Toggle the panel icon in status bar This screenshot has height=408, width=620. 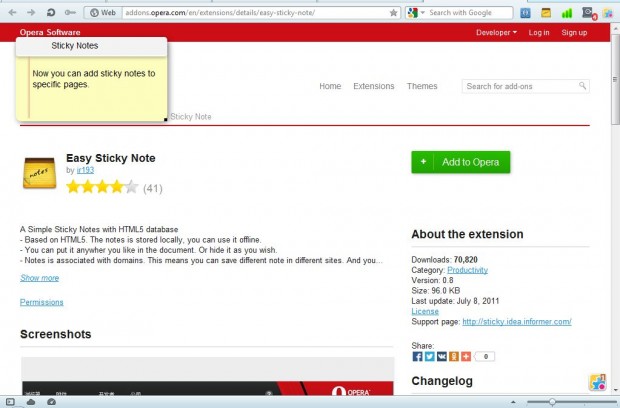pos(10,402)
